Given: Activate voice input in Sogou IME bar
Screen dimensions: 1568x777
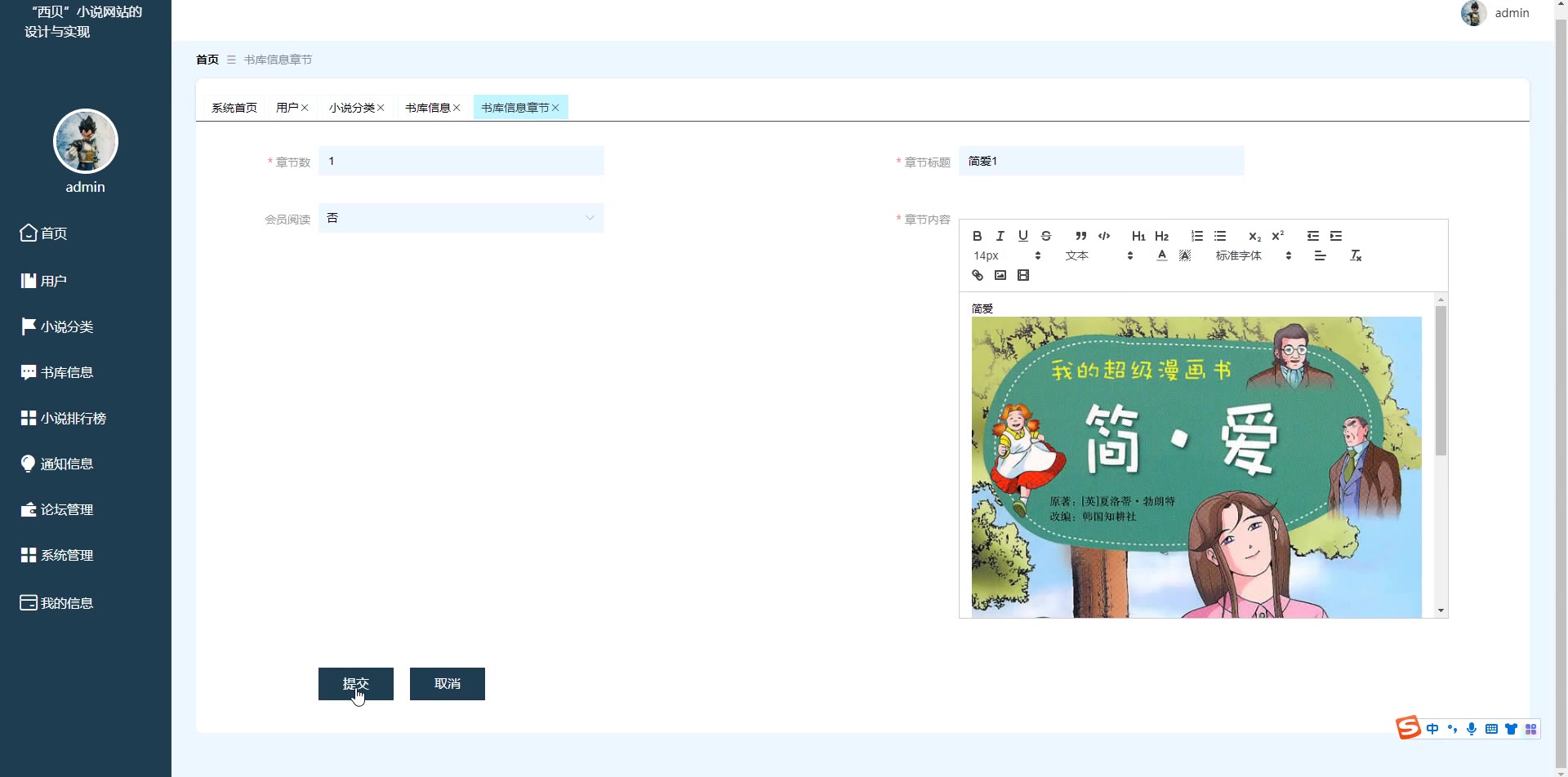Looking at the screenshot, I should coord(1472,729).
